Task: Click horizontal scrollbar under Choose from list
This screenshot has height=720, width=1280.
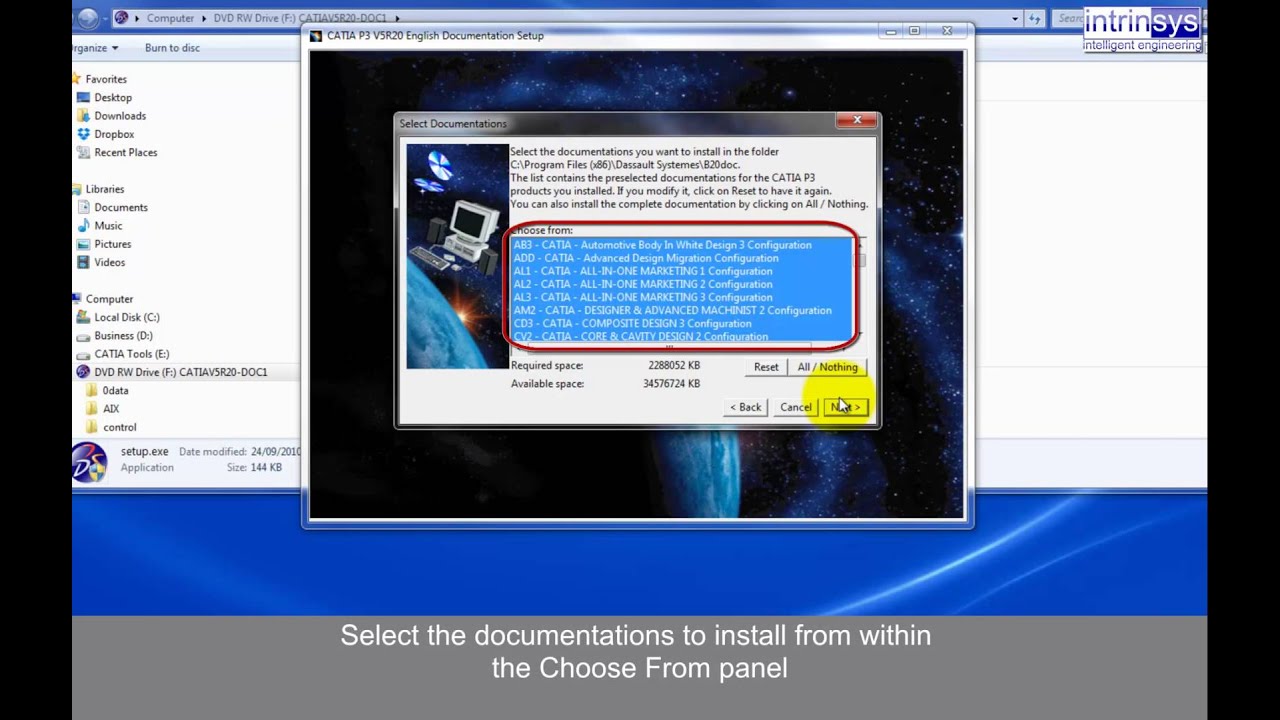Action: pos(683,349)
